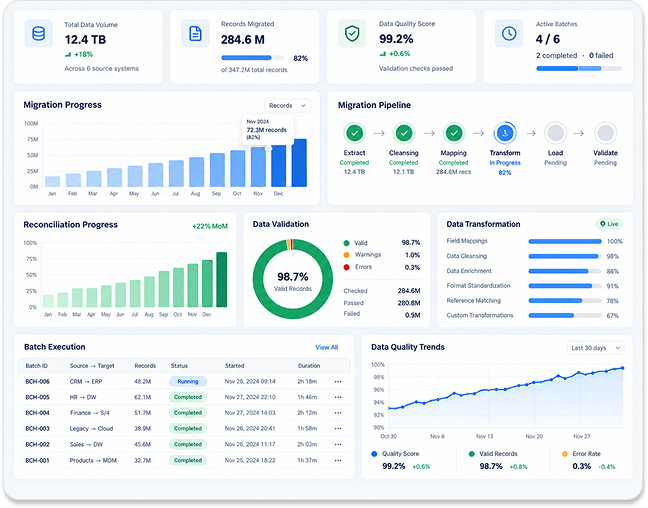Click the Records column header
This screenshot has width=648, height=508.
(x=145, y=366)
